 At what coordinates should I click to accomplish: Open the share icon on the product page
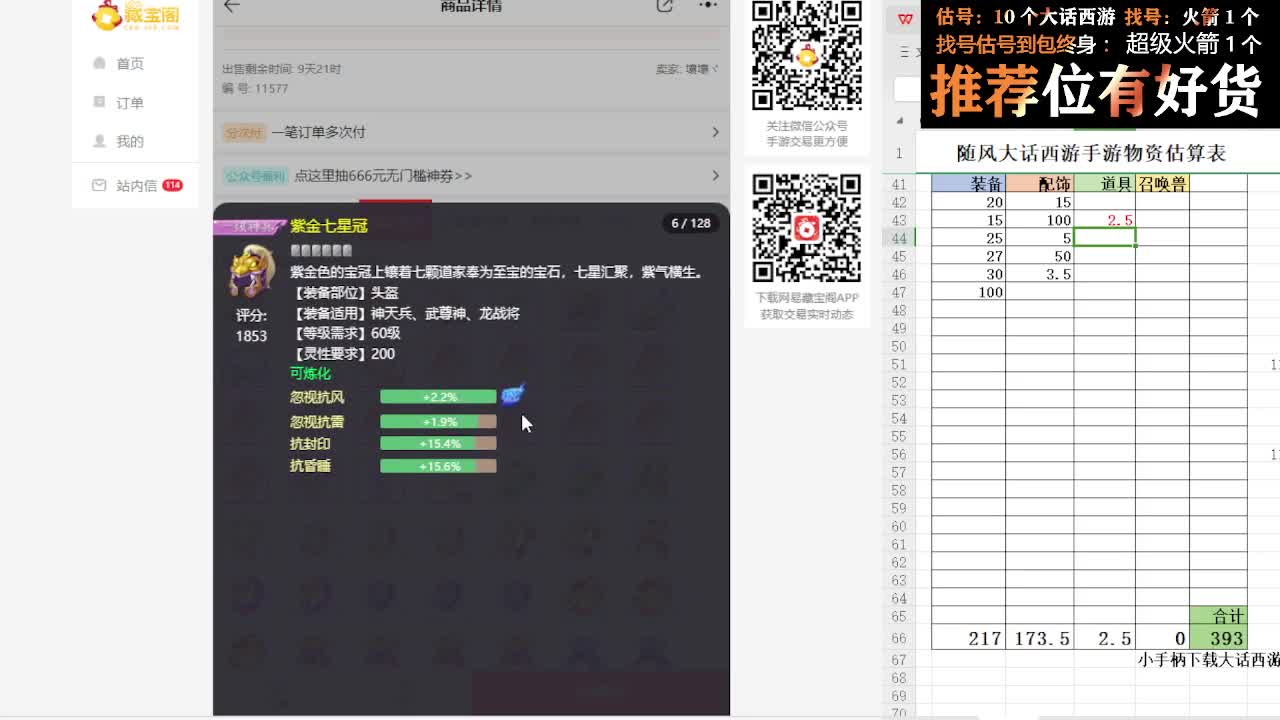pyautogui.click(x=664, y=6)
